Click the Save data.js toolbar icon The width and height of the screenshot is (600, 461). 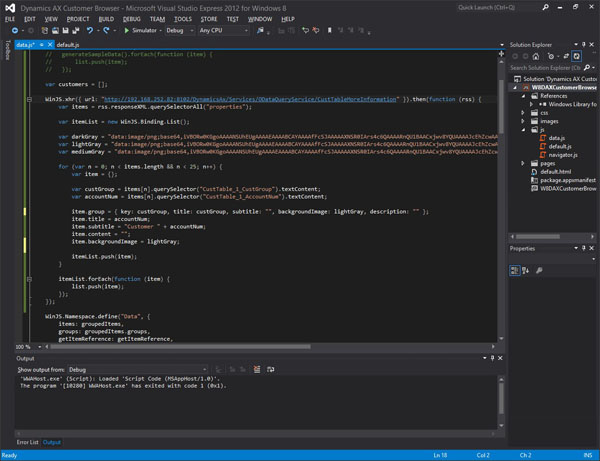point(65,30)
